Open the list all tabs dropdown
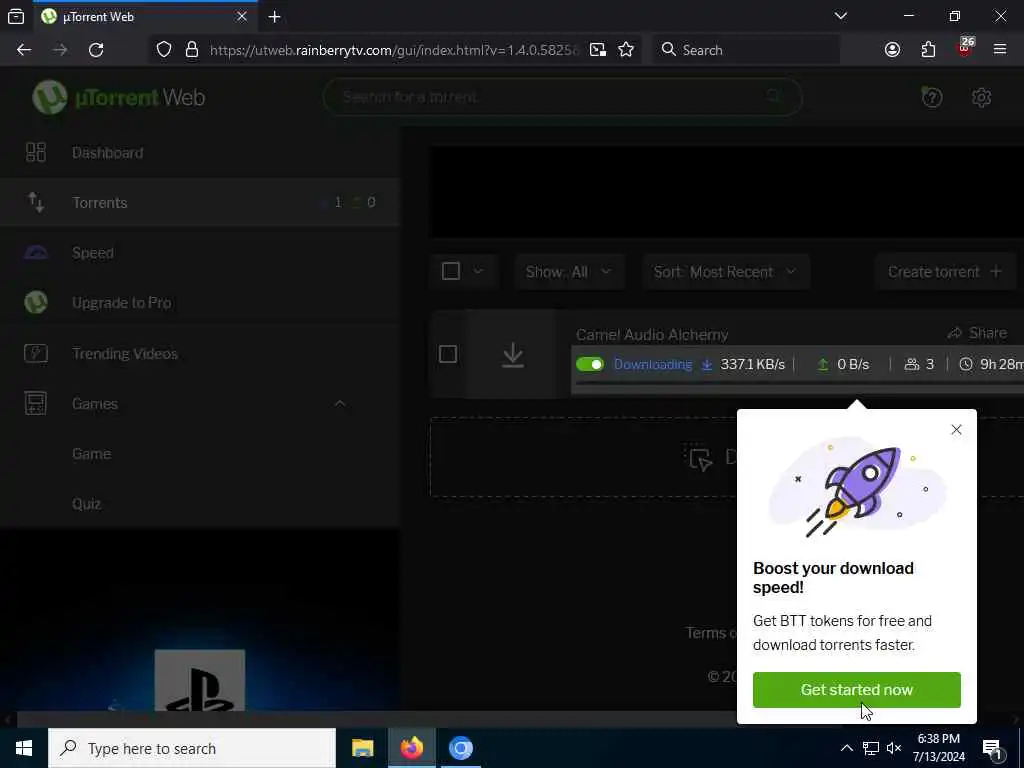This screenshot has width=1024, height=768. (x=840, y=16)
